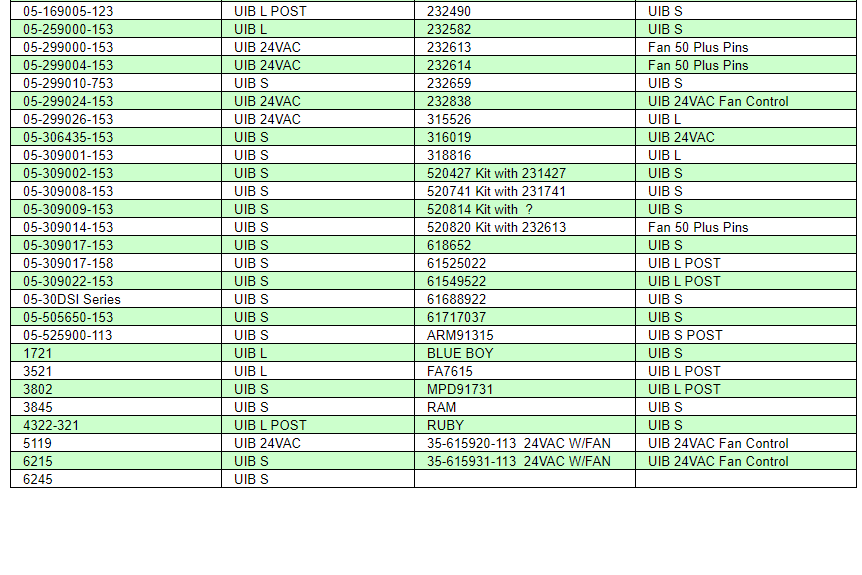
Task: Select the RUBY model cell
Action: coord(446,426)
